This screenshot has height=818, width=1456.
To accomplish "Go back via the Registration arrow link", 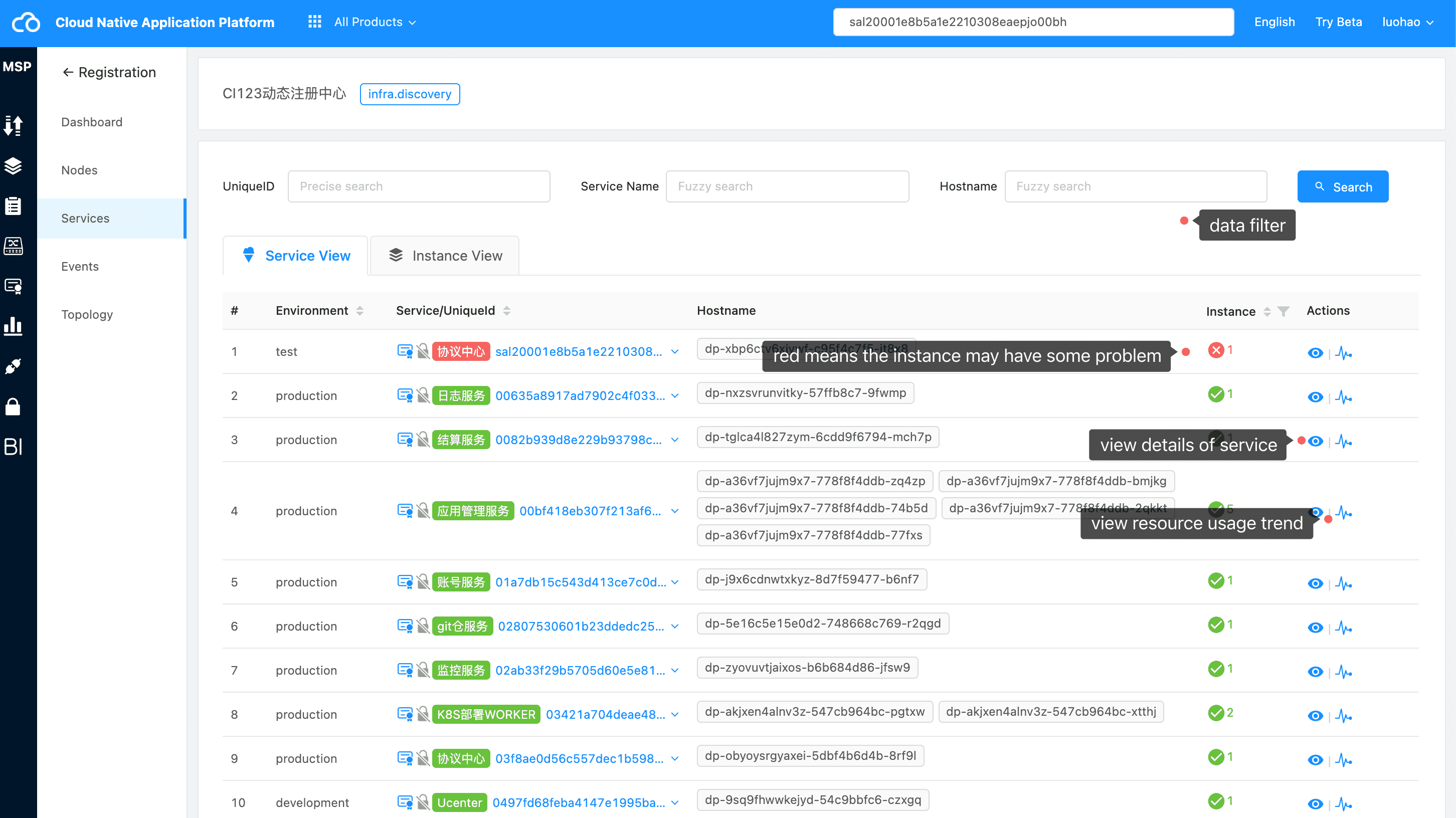I will (x=109, y=72).
